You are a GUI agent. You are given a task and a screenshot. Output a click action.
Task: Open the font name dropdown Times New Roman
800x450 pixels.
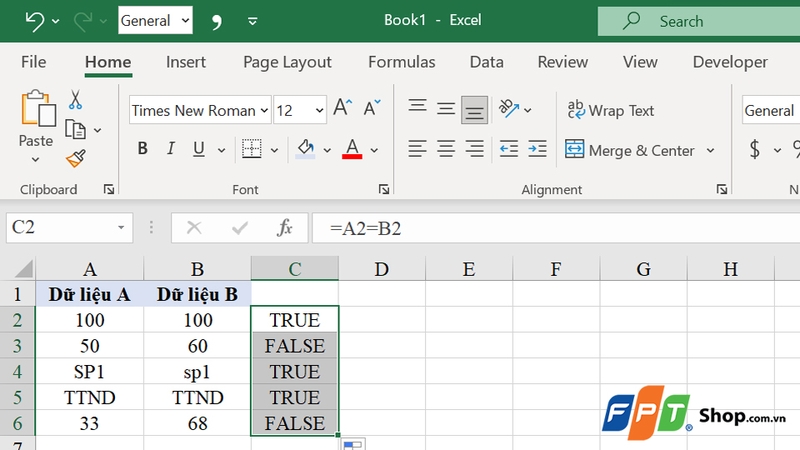pos(264,111)
